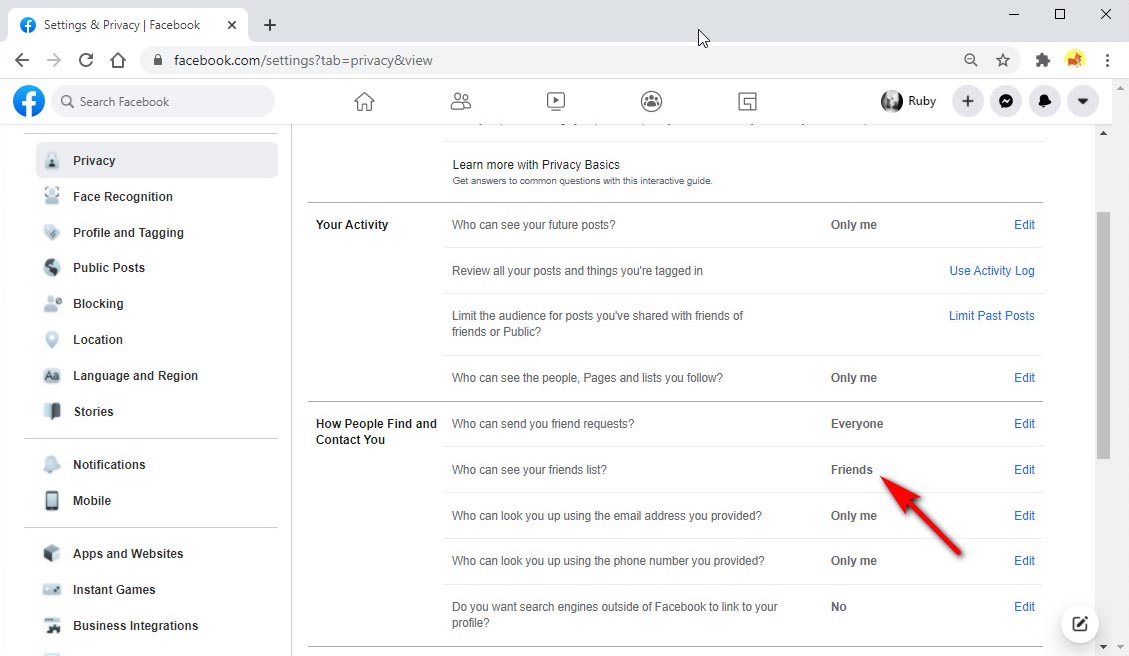Open the Groups icon in top navigation
1129x656 pixels.
tap(651, 101)
